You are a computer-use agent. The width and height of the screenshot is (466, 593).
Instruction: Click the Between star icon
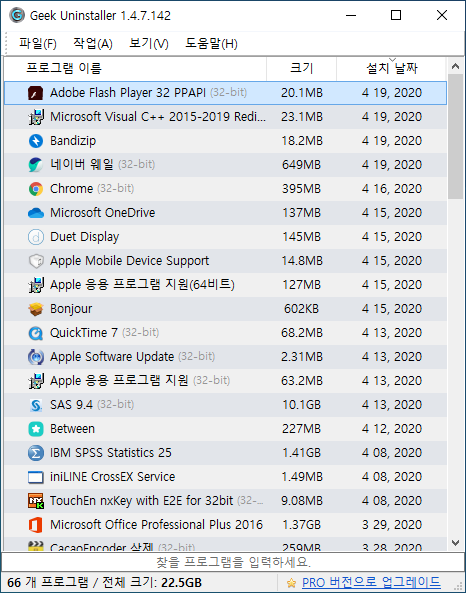pyautogui.click(x=36, y=429)
